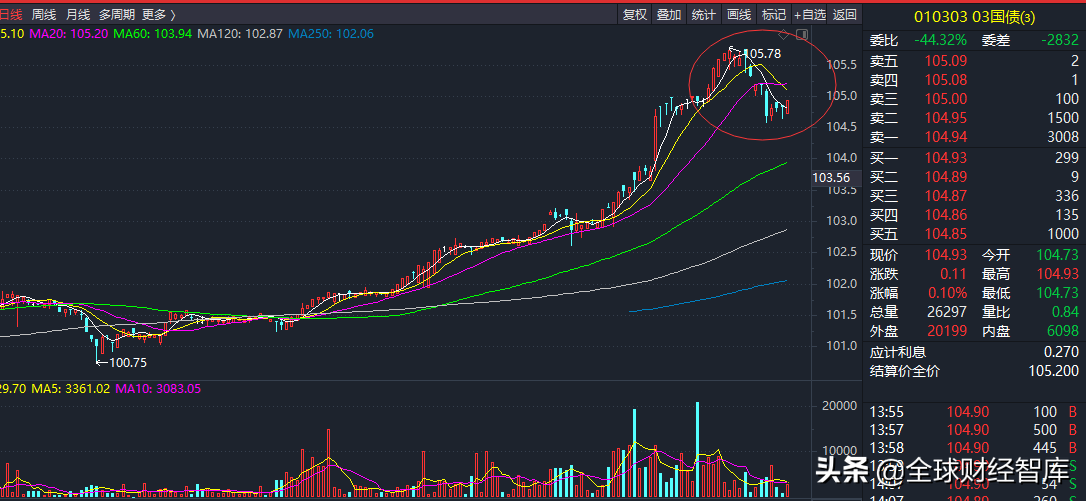
Task: Click the 标记 mark tool
Action: tap(773, 14)
